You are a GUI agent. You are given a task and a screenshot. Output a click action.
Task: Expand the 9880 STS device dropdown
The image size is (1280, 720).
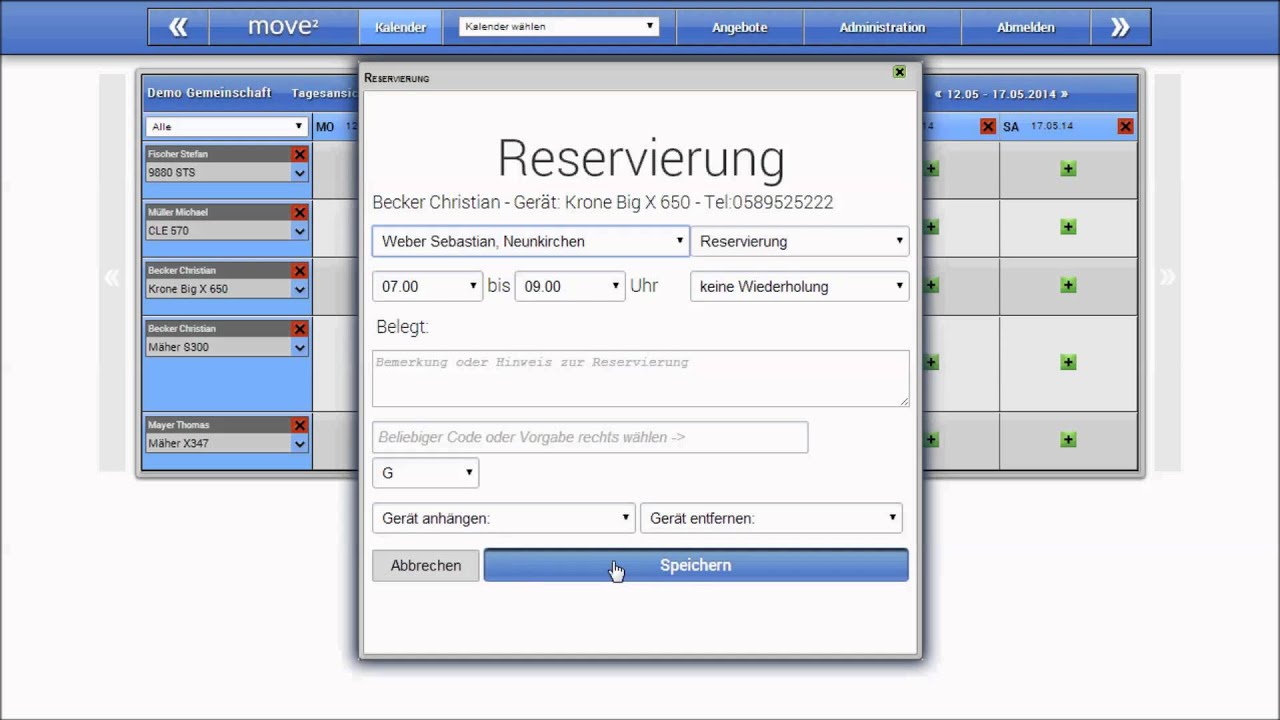pos(299,173)
